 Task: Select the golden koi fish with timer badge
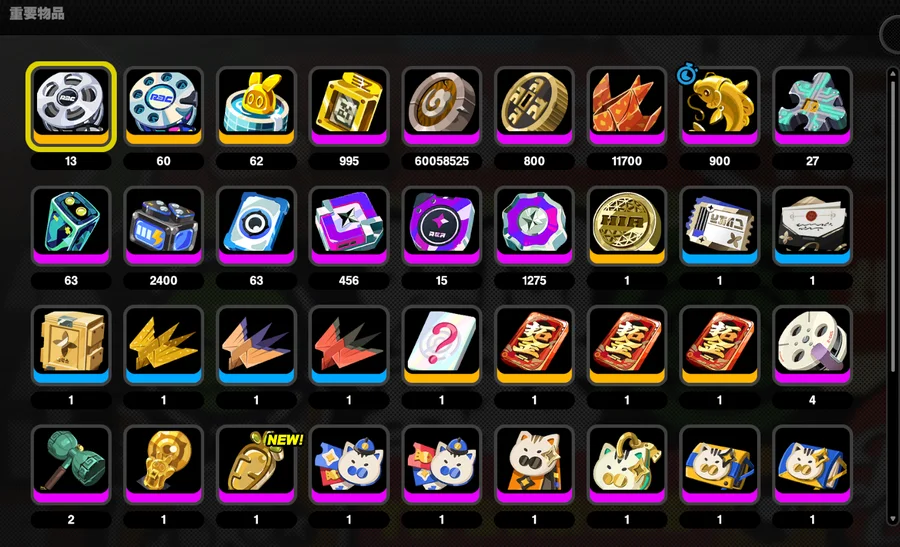(720, 106)
